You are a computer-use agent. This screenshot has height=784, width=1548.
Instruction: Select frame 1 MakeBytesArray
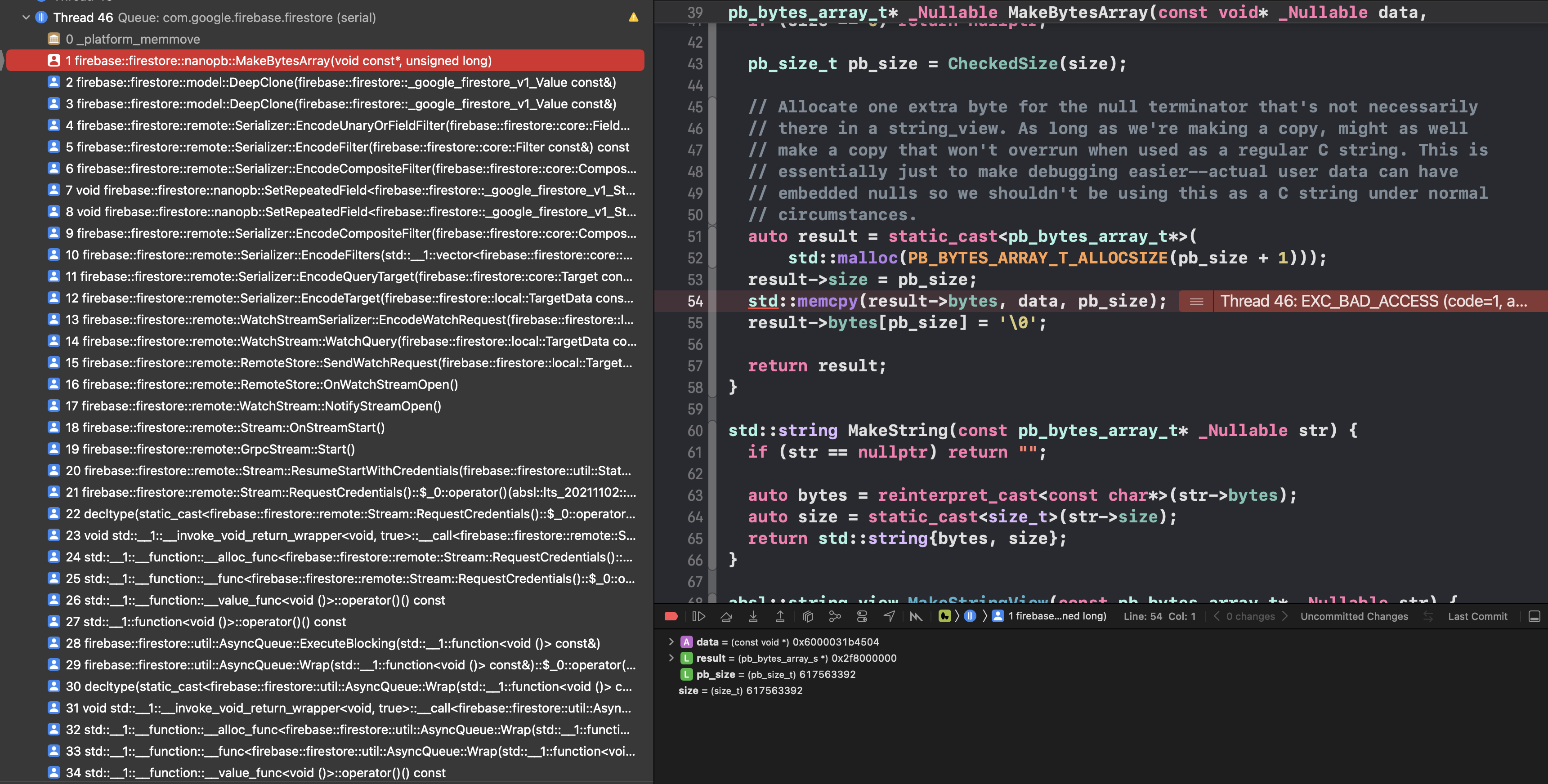click(x=325, y=61)
